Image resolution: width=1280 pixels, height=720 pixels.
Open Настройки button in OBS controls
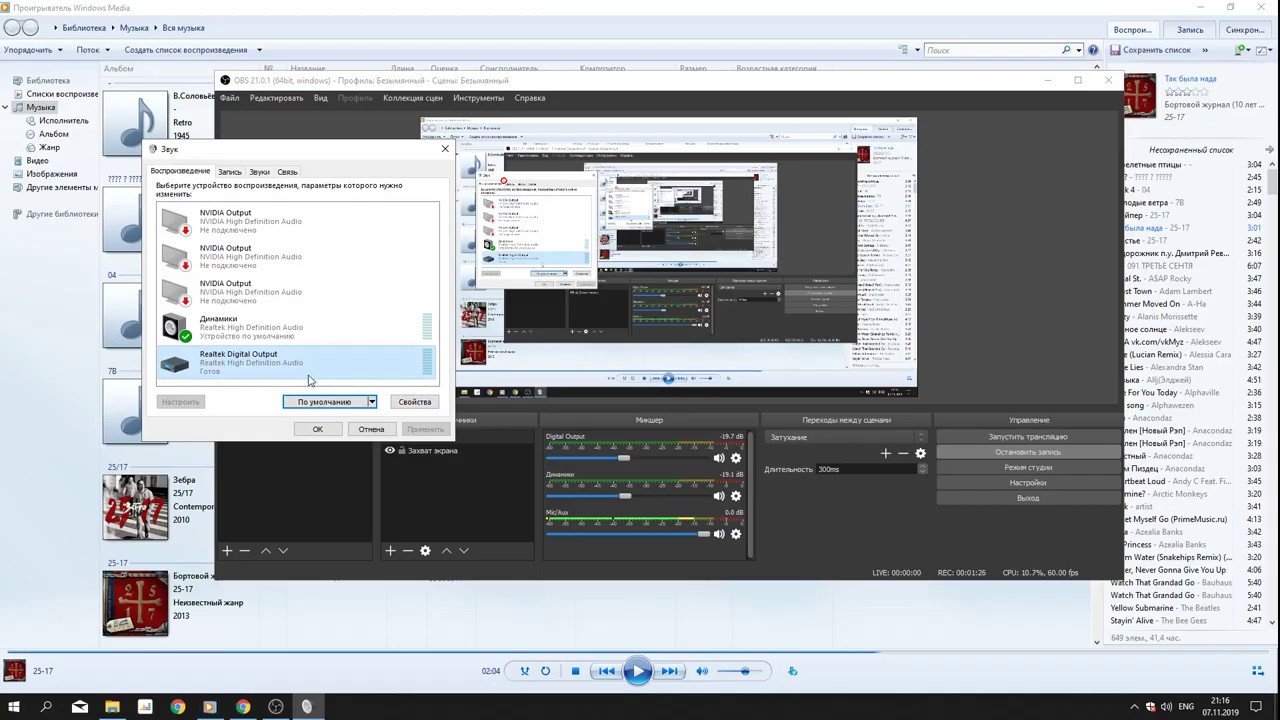1027,483
